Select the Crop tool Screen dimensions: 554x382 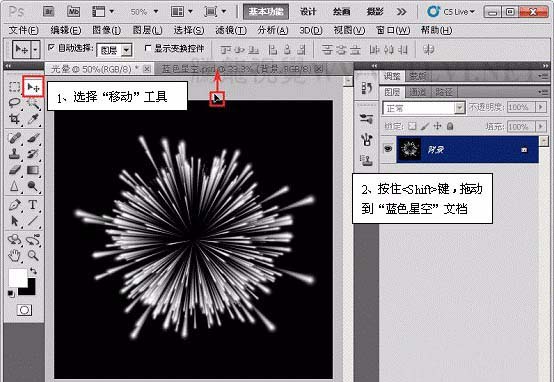[14, 119]
